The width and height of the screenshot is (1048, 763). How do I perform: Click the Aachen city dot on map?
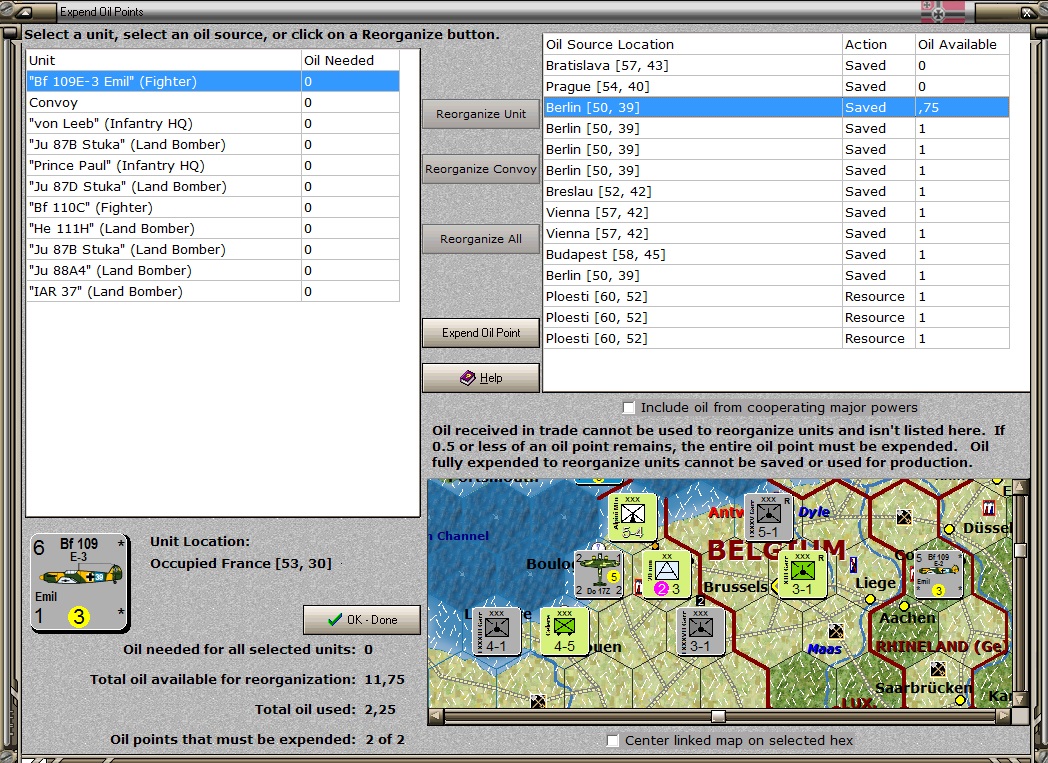coord(904,606)
